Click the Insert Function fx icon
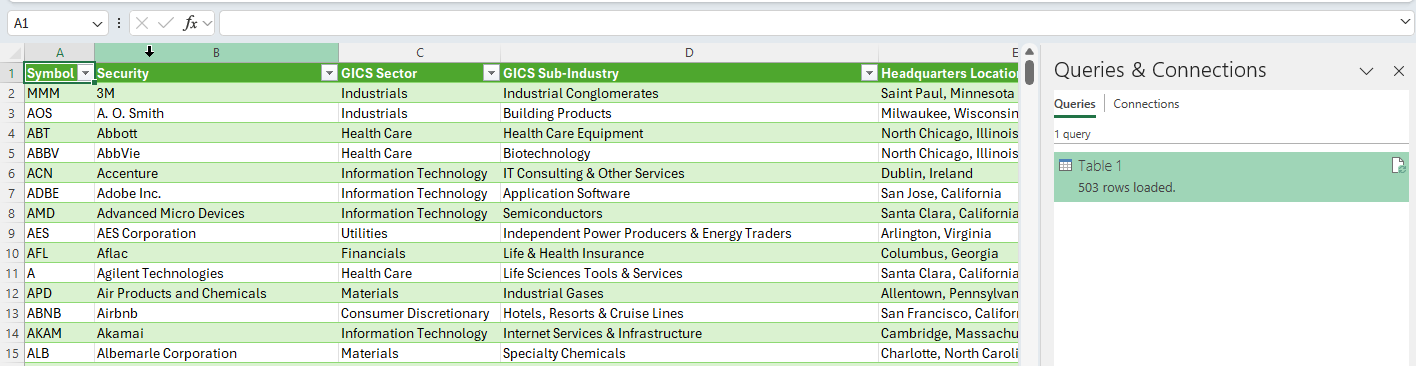The width and height of the screenshot is (1416, 366). (x=189, y=23)
